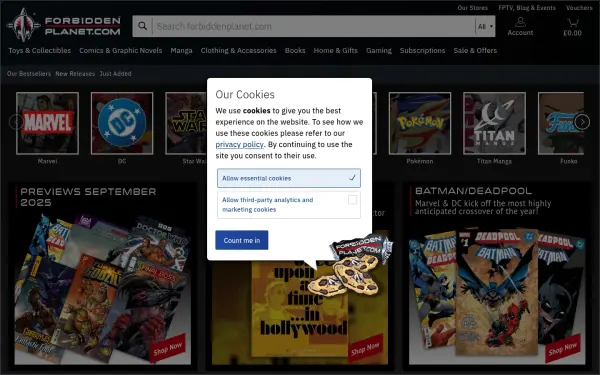Click Shop Now on Hollywood banner

click(365, 348)
